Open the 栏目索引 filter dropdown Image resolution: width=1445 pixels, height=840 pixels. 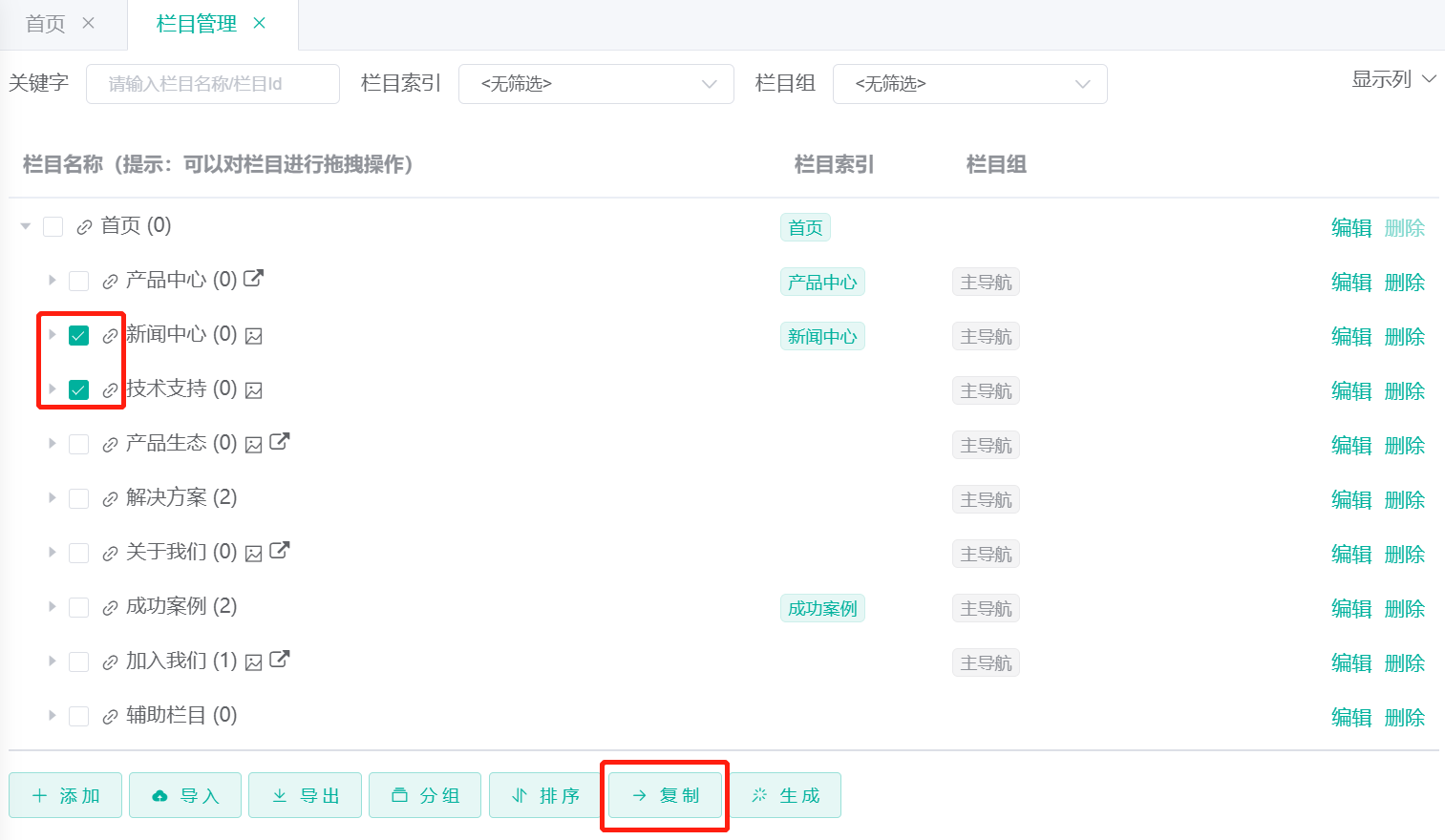596,84
